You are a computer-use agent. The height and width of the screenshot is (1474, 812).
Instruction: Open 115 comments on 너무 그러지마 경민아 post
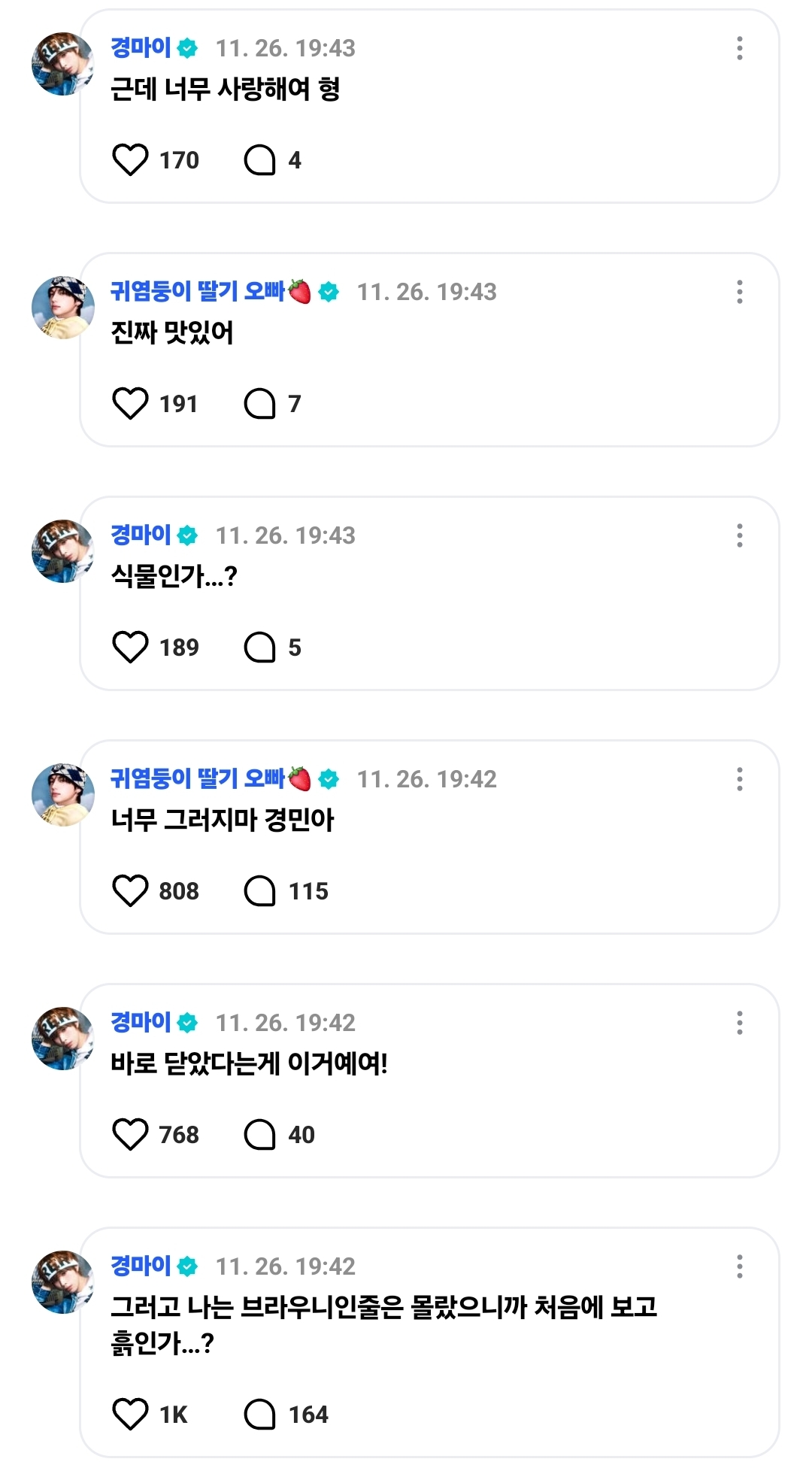[260, 891]
